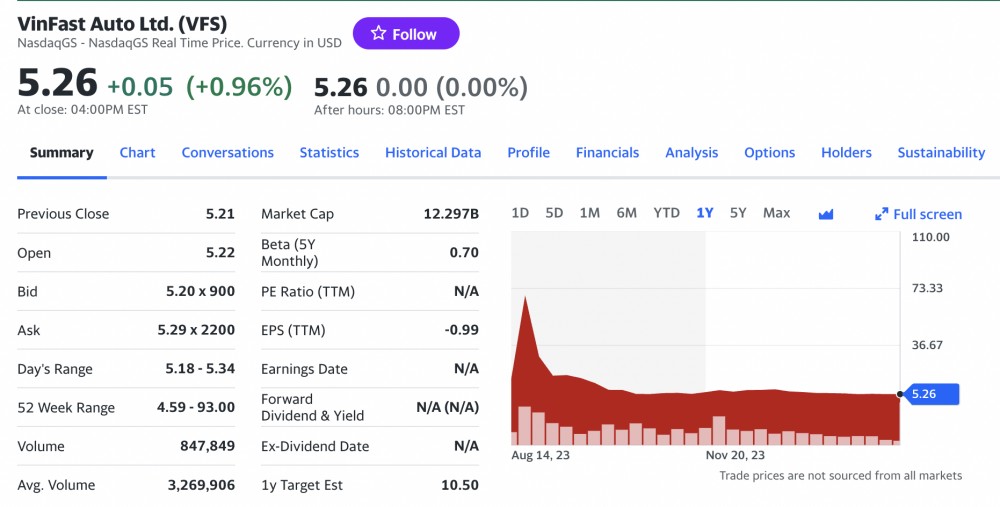Click the Day's Range value 5.18 - 5.34
The width and height of the screenshot is (1000, 507).
click(x=200, y=369)
